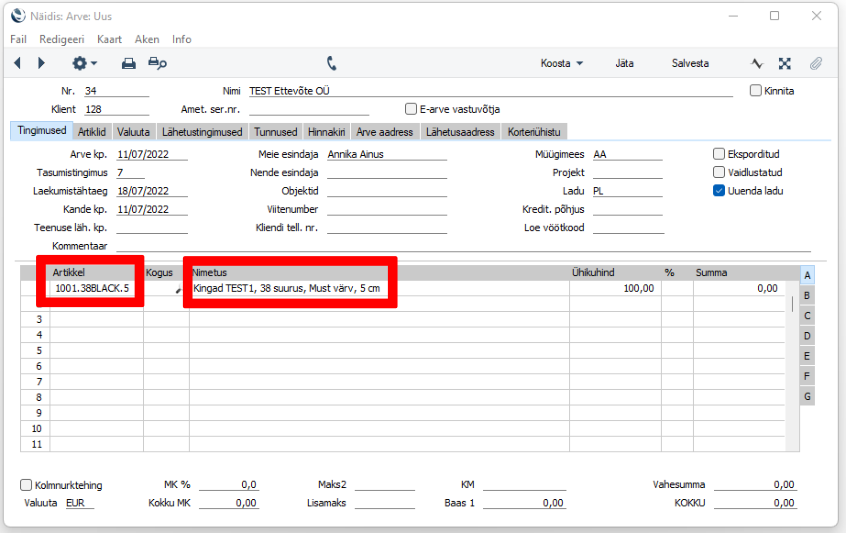
Task: Click the Meie esindaja field Annika Ainus
Action: (387, 154)
